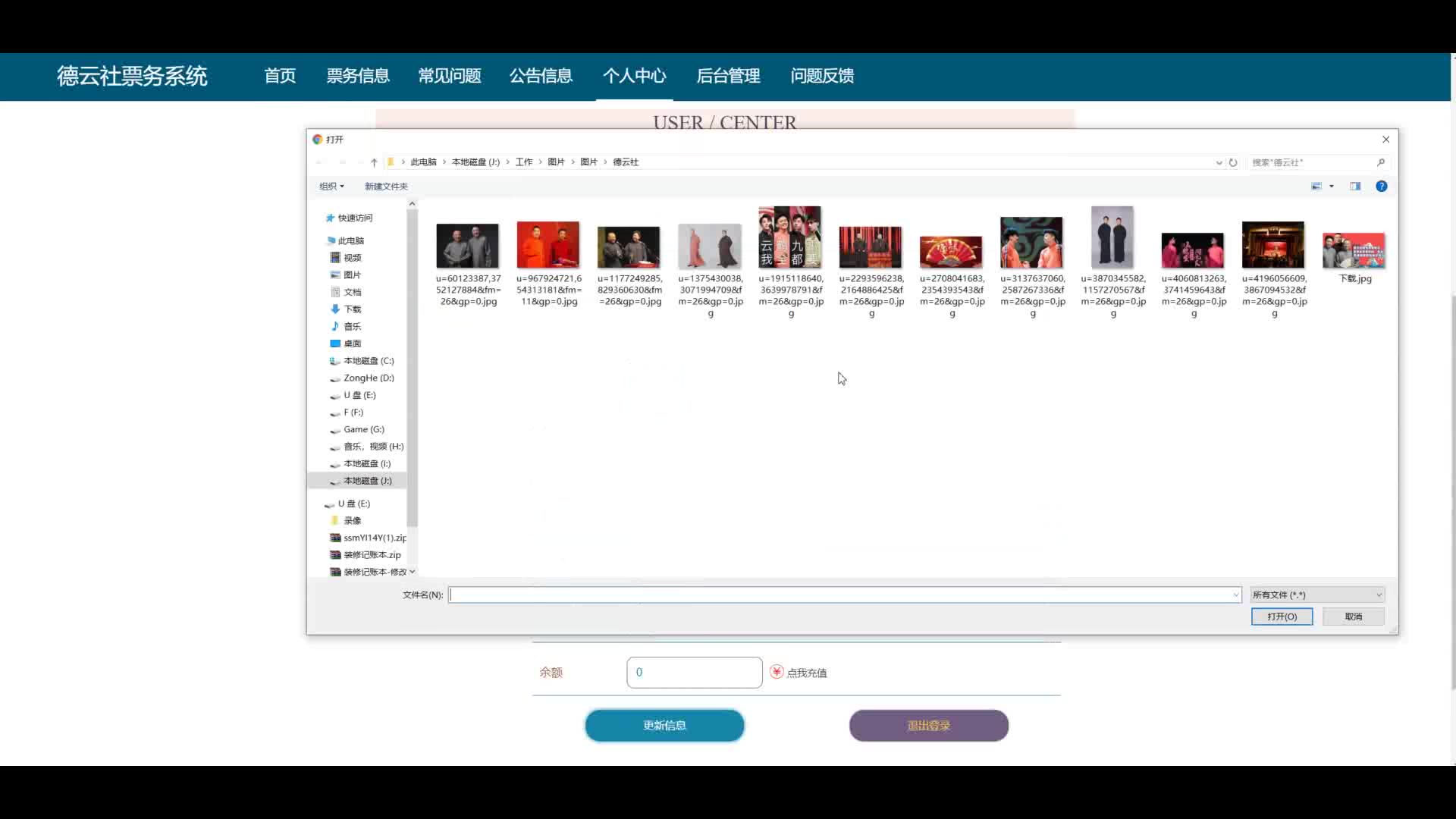The width and height of the screenshot is (1456, 819).
Task: Click the view mode icon in the dialog toolbar
Action: (1316, 187)
